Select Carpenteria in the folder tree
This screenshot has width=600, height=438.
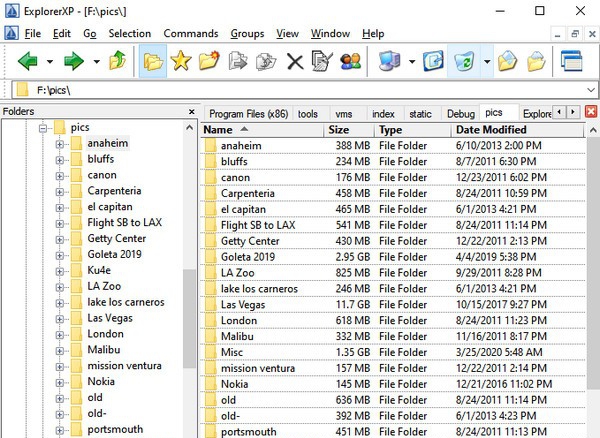pos(114,191)
